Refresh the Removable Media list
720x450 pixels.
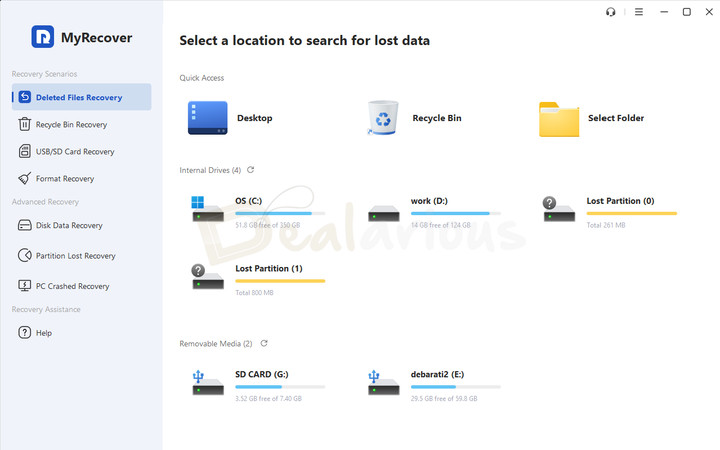[264, 343]
